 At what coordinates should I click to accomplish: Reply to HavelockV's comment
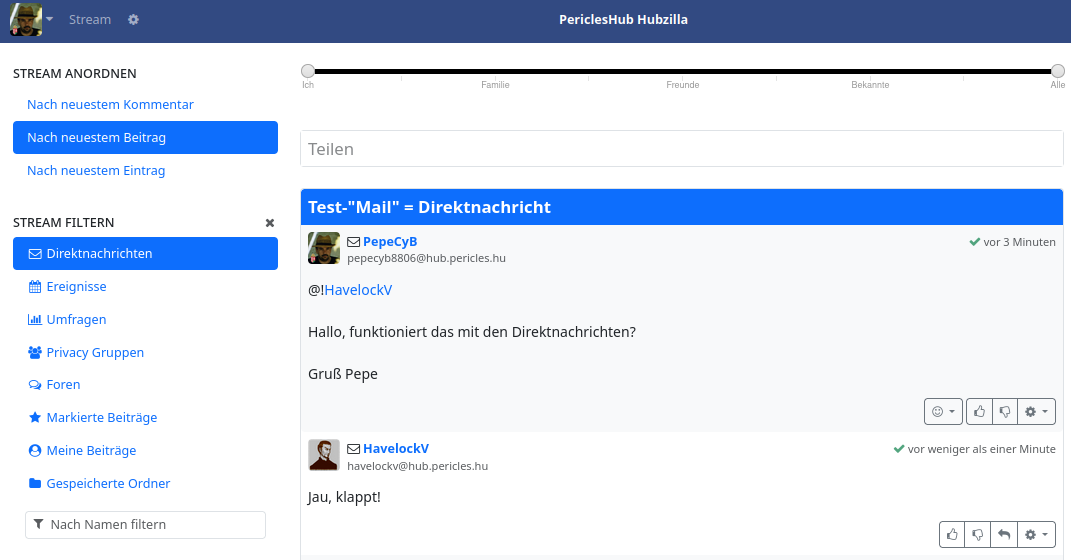click(x=1004, y=534)
